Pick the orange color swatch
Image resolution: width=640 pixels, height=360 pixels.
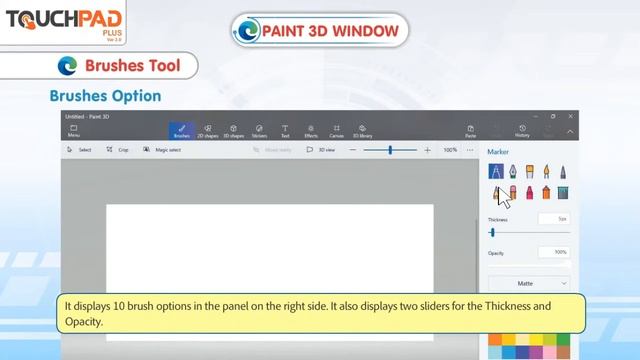pos(495,339)
